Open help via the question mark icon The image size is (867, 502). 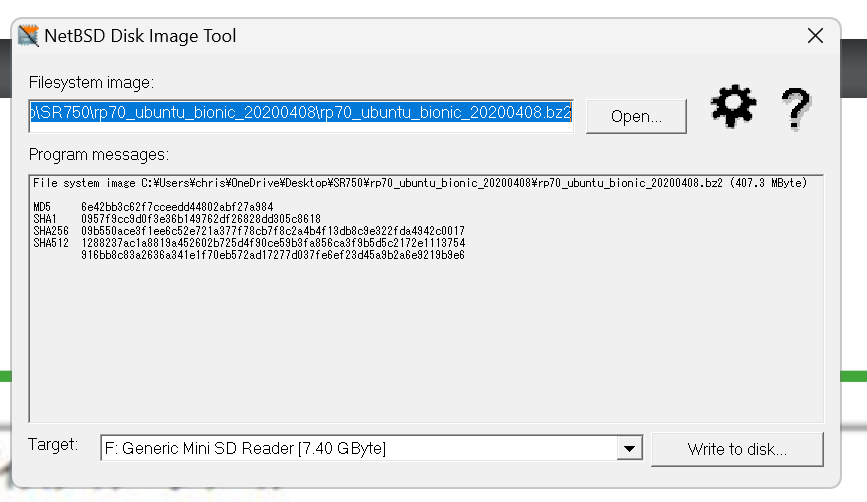(x=796, y=109)
